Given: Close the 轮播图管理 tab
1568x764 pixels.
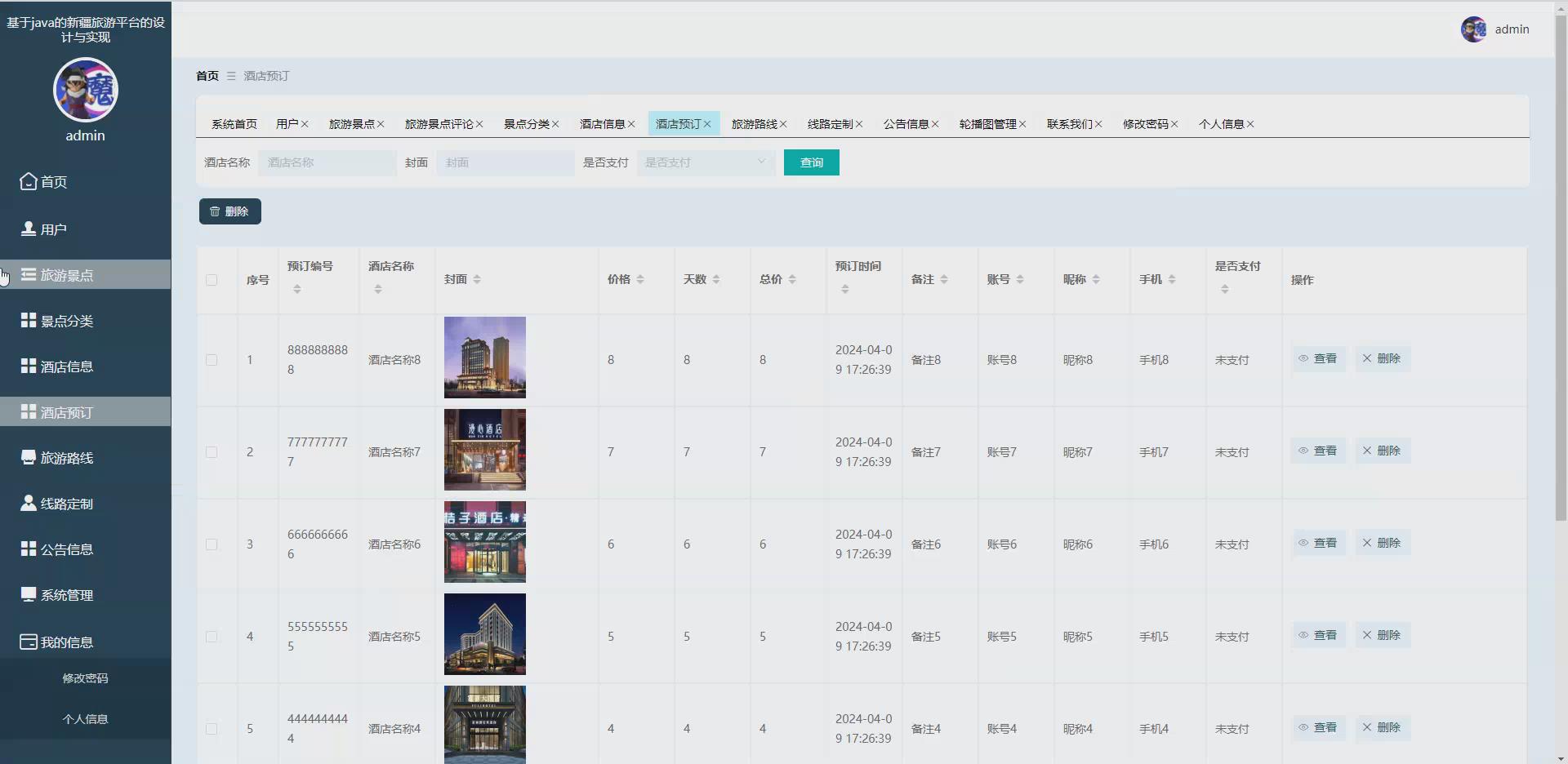Looking at the screenshot, I should coord(1022,124).
